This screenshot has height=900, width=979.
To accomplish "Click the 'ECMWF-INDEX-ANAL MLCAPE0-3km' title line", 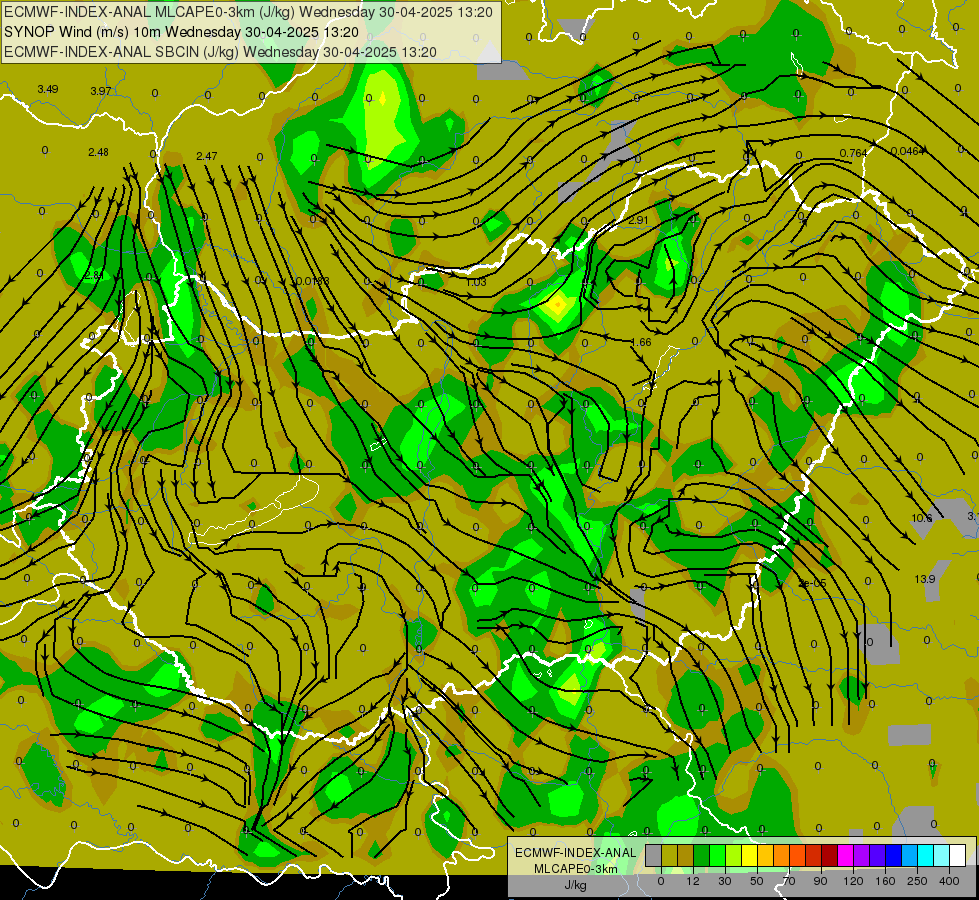I will [x=248, y=12].
